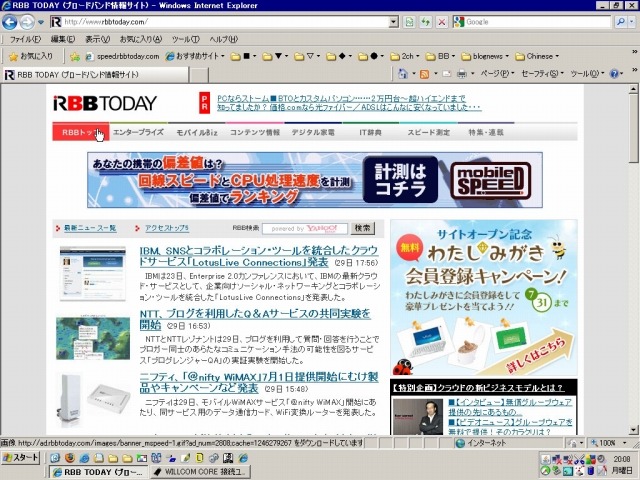Select the デジタル家電 navigation tab

click(313, 132)
